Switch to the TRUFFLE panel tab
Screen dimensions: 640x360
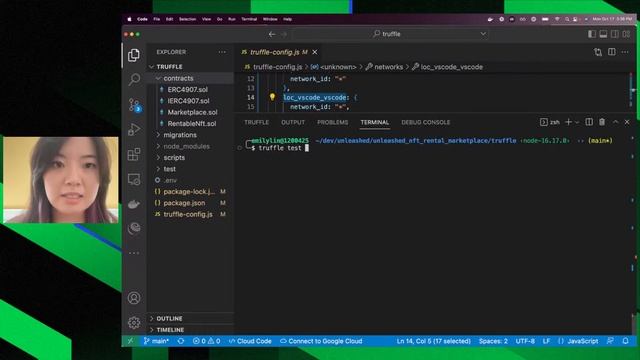(256, 122)
